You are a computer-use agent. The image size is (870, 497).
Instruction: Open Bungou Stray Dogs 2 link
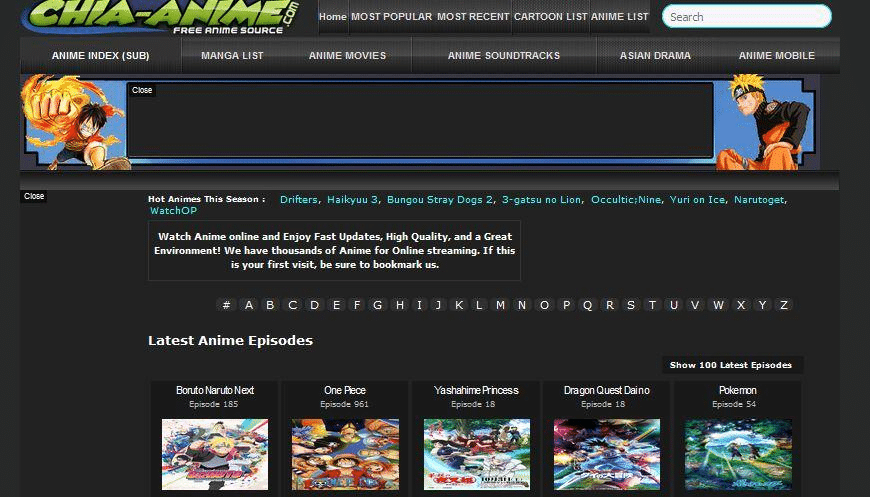(439, 200)
